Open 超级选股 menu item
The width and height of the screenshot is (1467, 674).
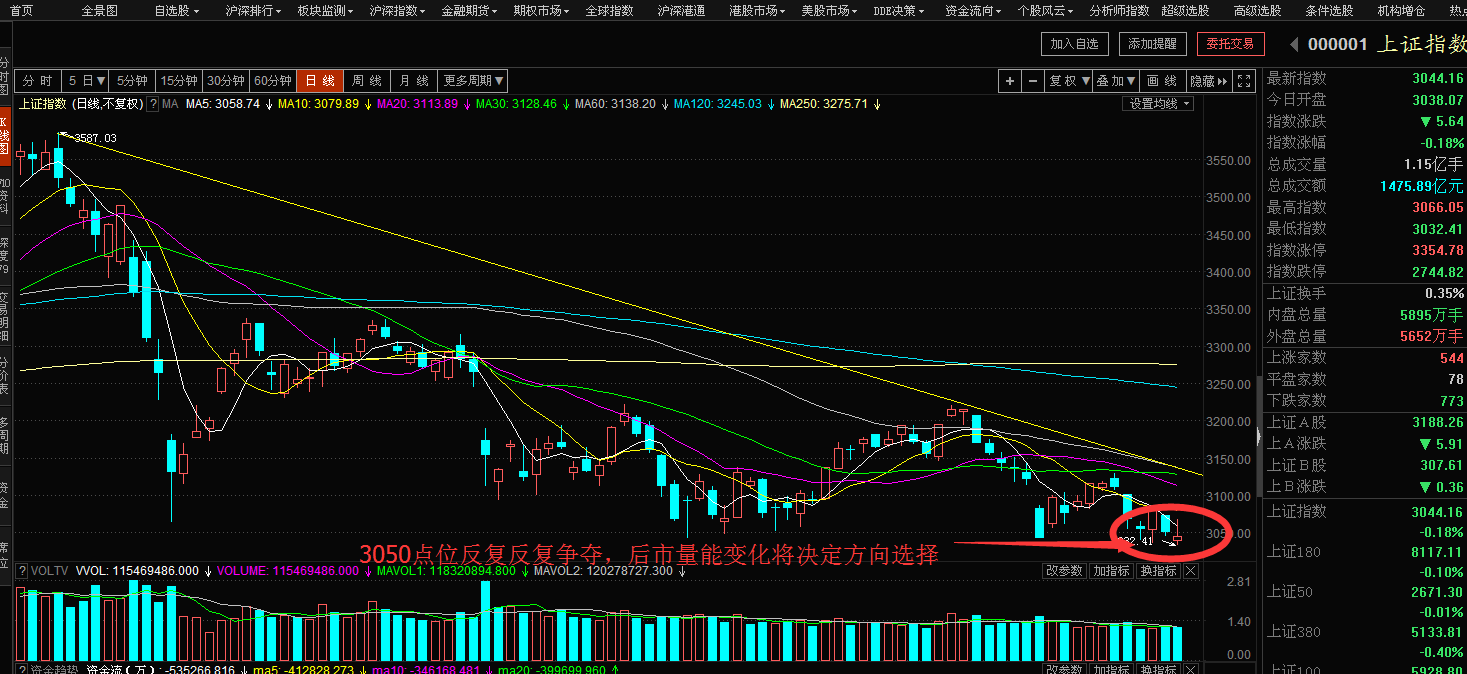(x=1186, y=10)
